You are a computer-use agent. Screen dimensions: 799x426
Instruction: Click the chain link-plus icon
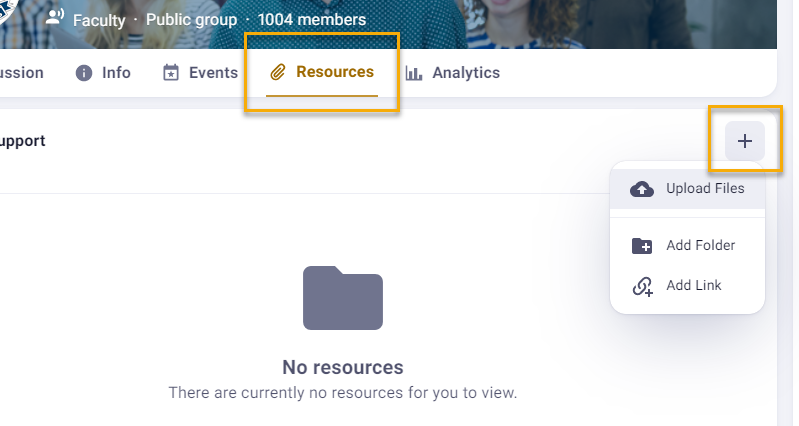pos(642,286)
